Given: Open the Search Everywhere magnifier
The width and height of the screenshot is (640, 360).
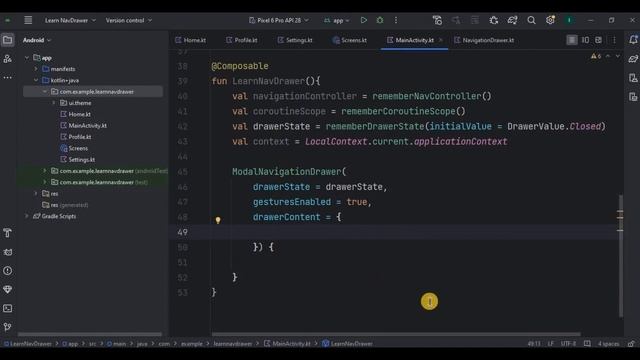Looking at the screenshot, I should click(x=531, y=20).
